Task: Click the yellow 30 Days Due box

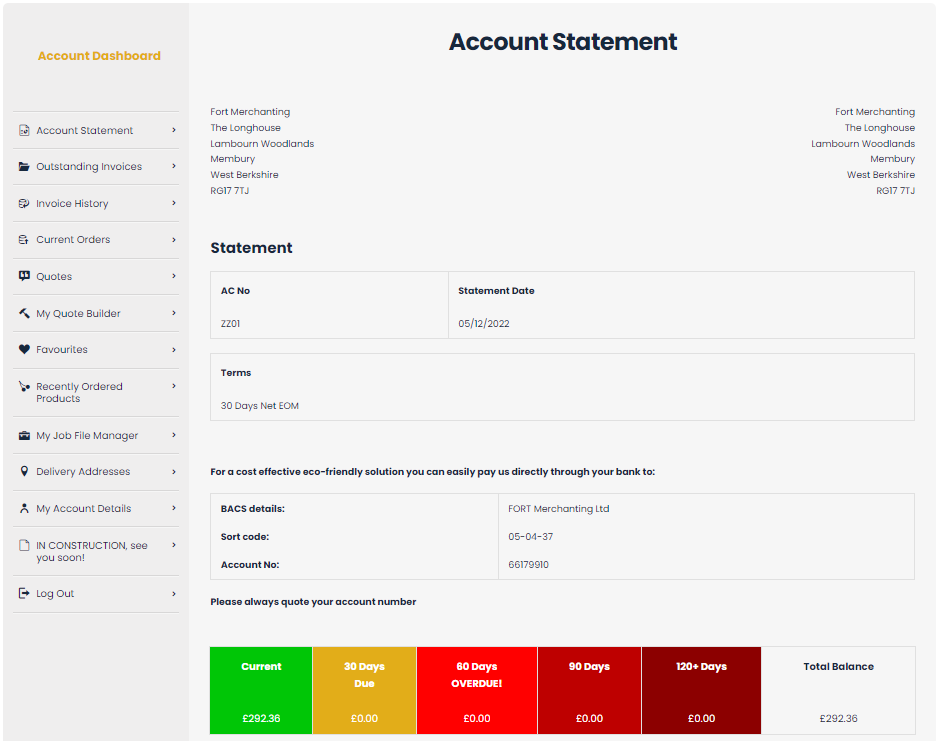Action: pyautogui.click(x=364, y=690)
